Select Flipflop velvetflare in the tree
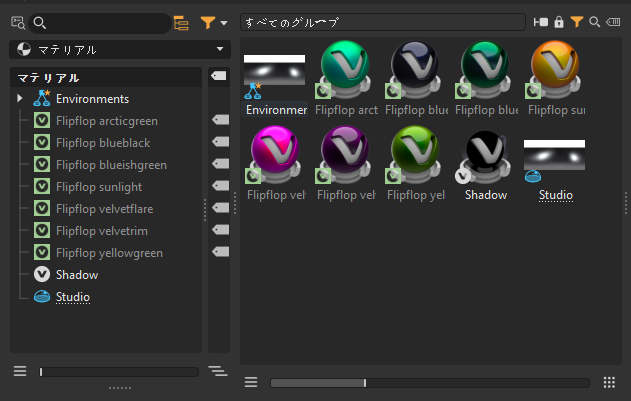Viewport: 631px width, 401px height. click(104, 209)
